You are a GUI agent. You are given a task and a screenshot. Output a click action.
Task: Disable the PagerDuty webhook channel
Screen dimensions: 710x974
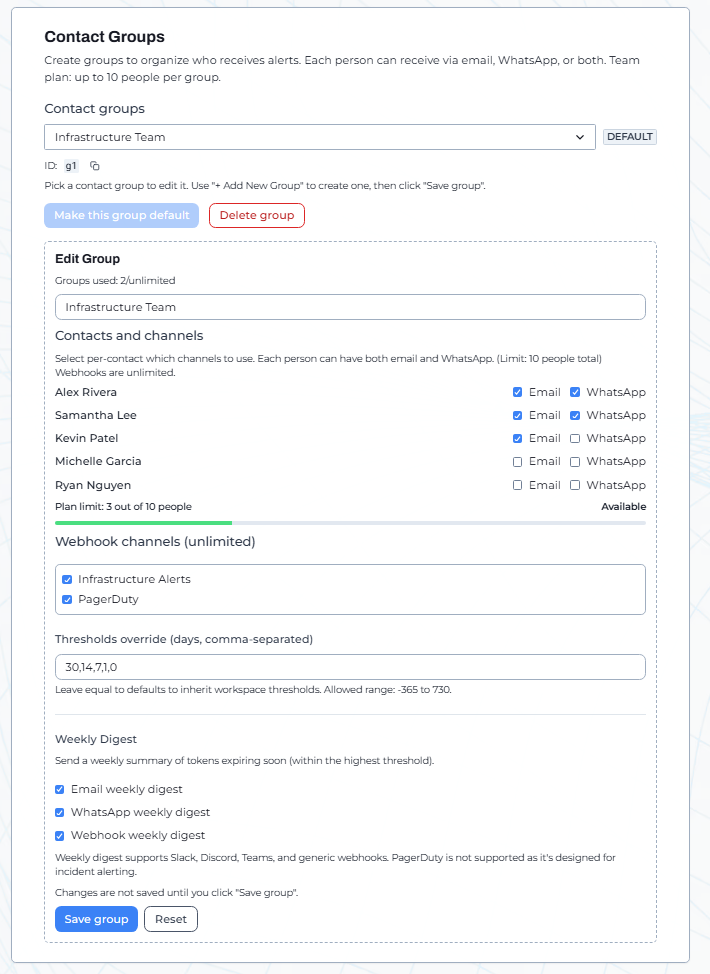pyautogui.click(x=67, y=601)
